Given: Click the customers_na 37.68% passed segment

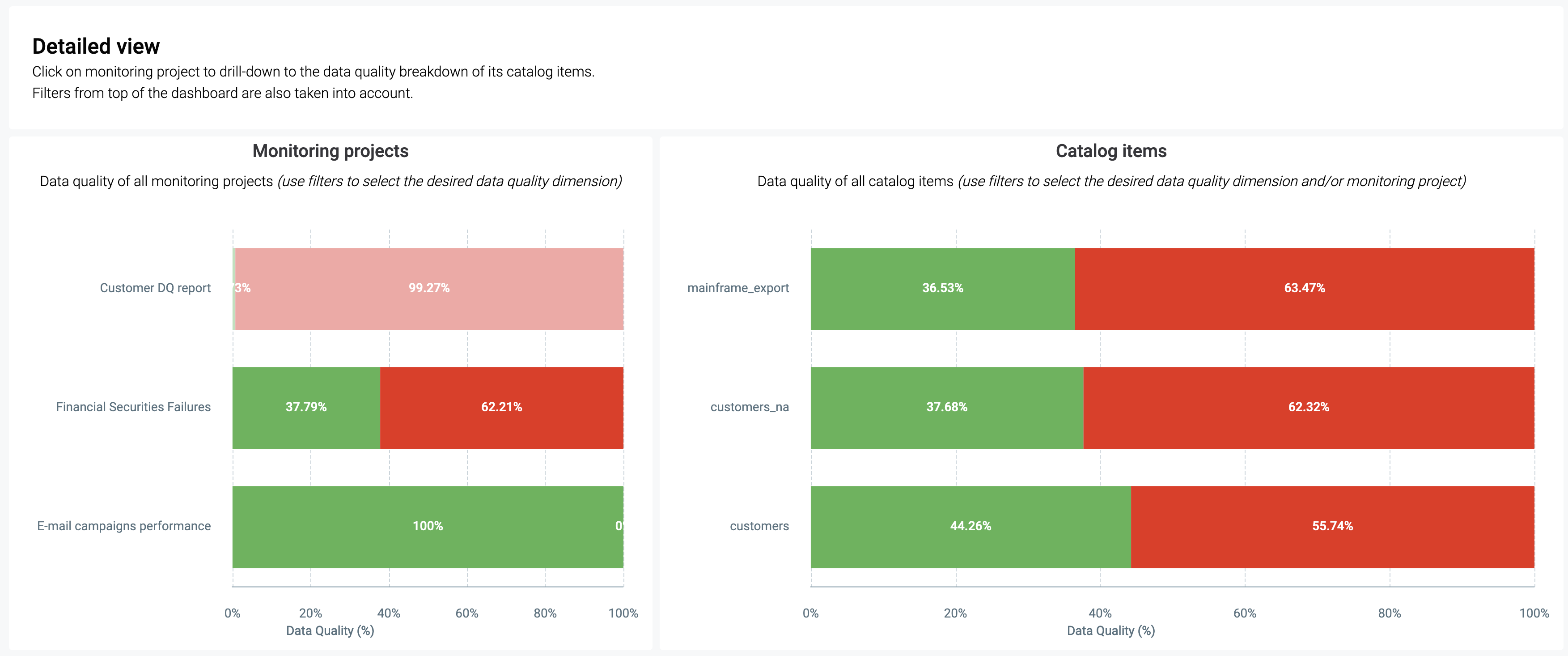Looking at the screenshot, I should (x=946, y=408).
